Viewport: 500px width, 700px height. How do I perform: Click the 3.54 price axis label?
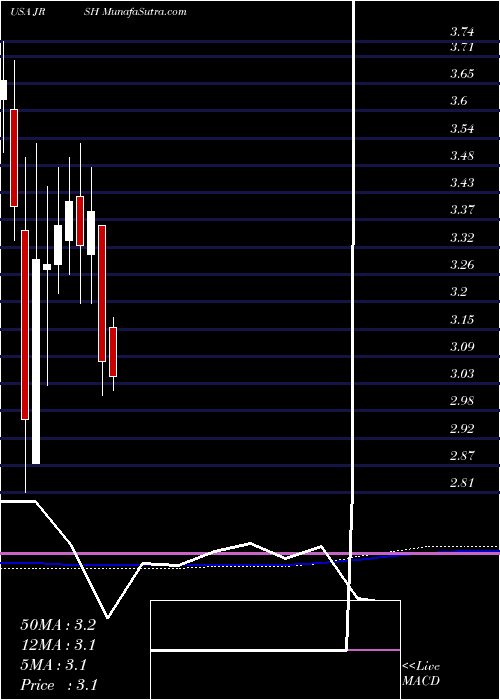tap(462, 129)
